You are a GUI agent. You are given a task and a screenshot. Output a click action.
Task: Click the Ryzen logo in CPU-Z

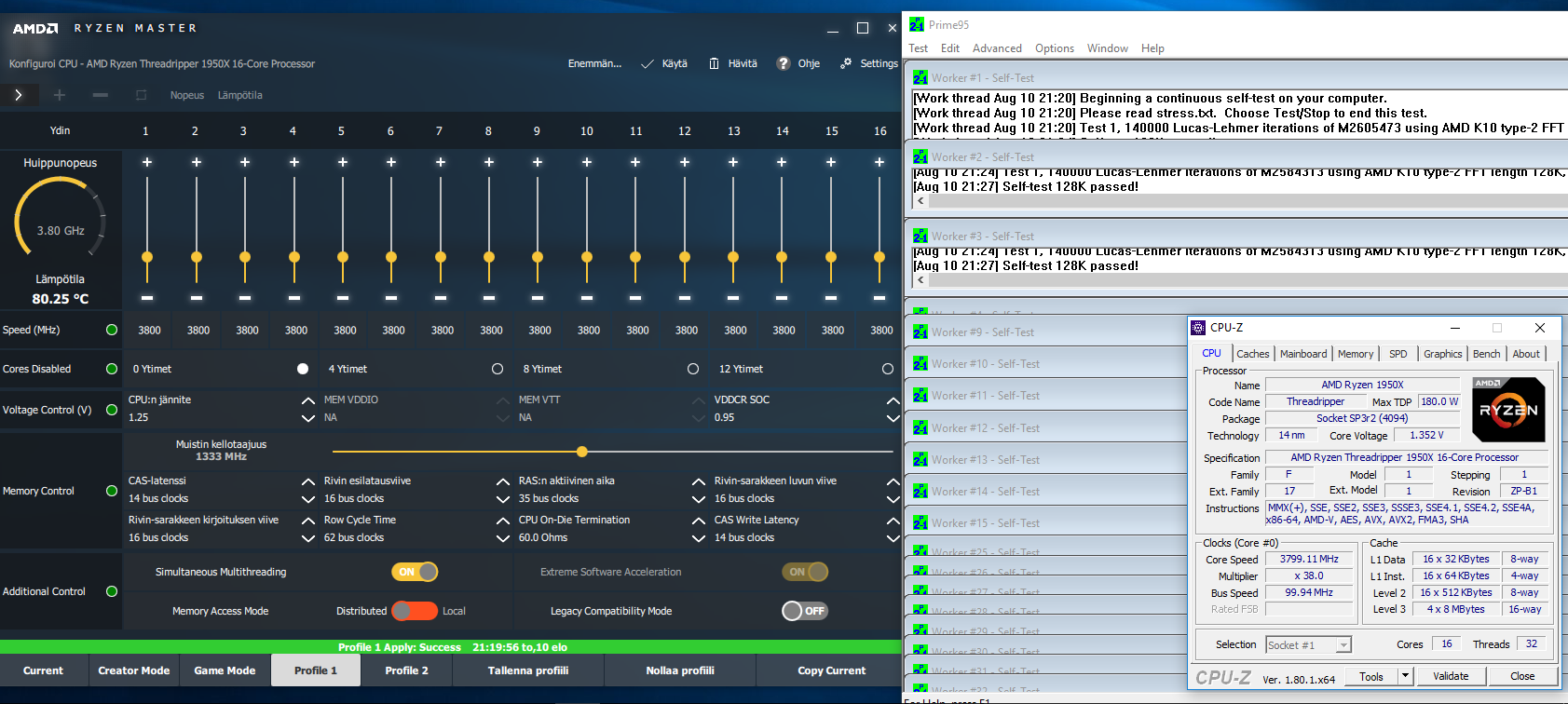[1508, 409]
